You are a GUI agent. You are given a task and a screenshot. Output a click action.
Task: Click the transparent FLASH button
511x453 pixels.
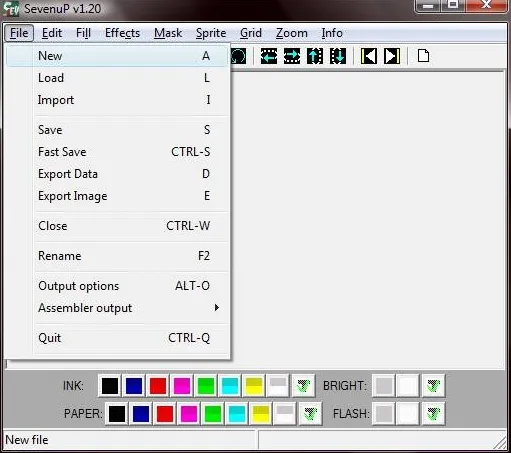pyautogui.click(x=433, y=414)
